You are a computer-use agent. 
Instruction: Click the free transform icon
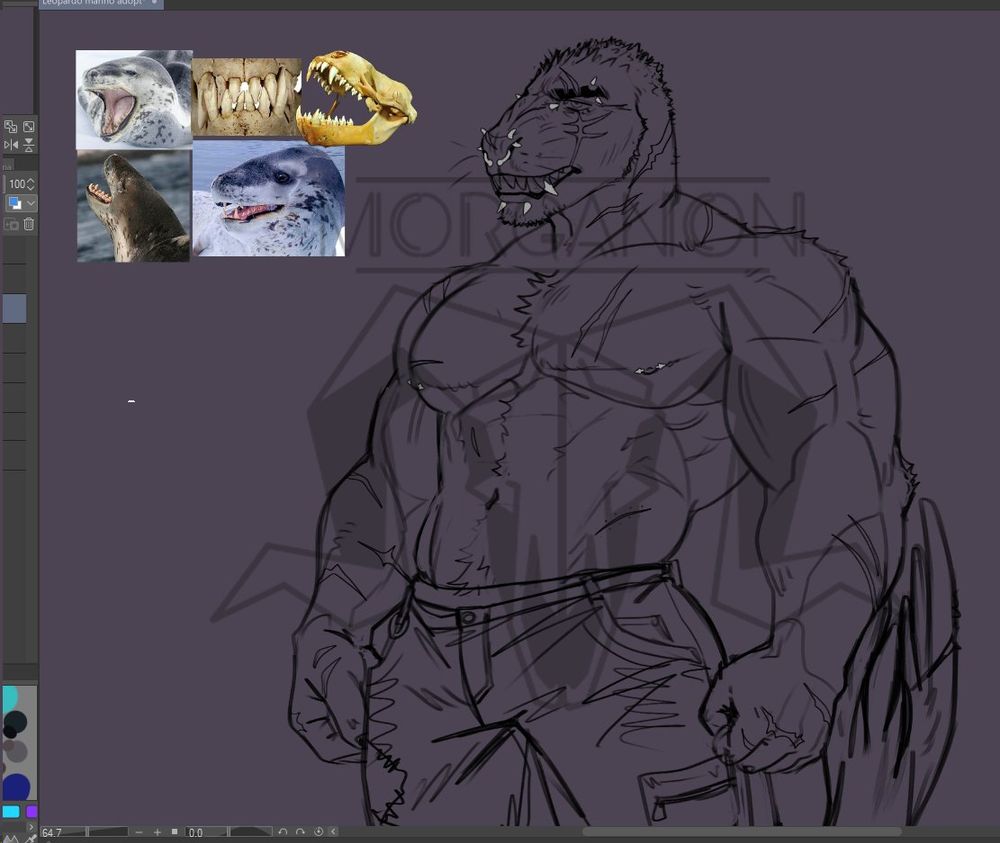[29, 126]
